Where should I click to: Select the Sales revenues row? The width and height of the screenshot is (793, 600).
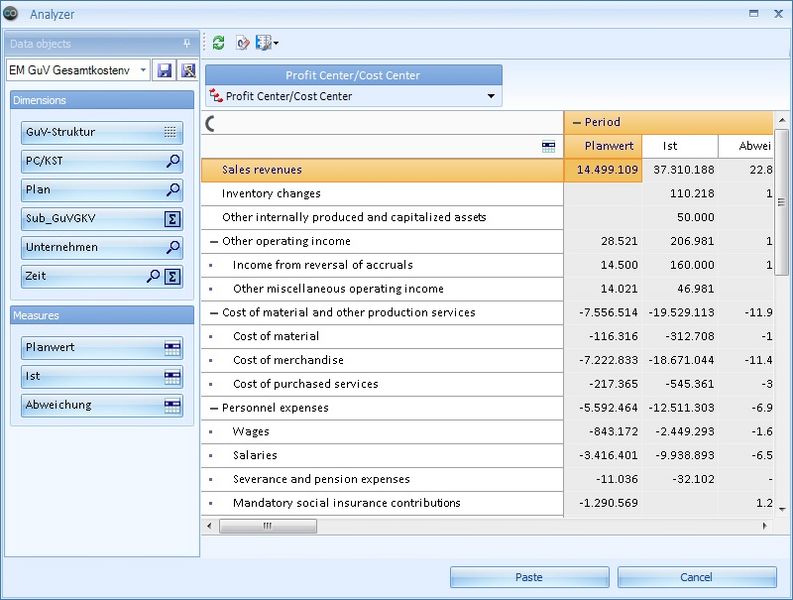click(x=382, y=170)
